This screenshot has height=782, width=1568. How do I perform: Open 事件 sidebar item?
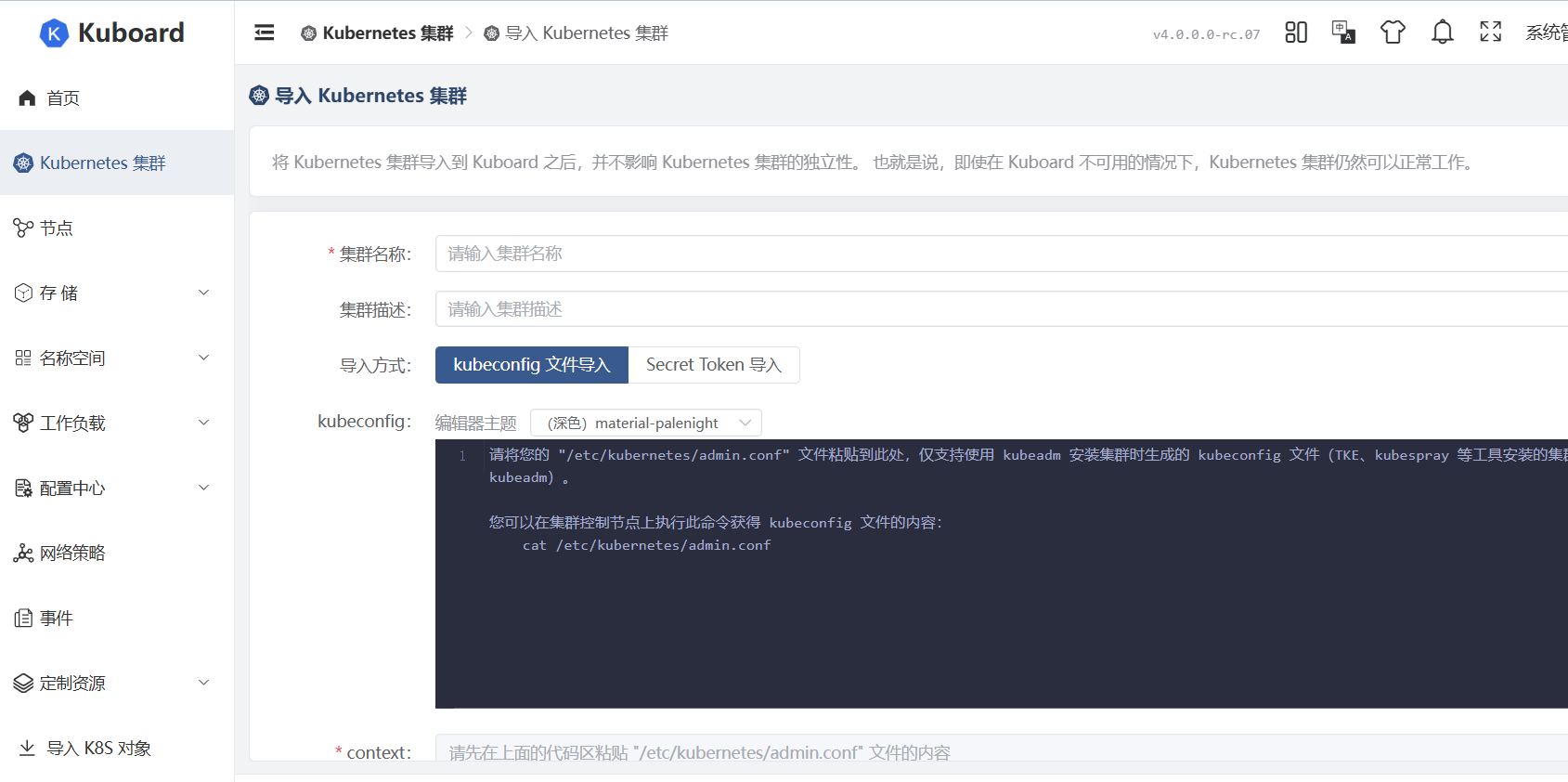pos(117,618)
